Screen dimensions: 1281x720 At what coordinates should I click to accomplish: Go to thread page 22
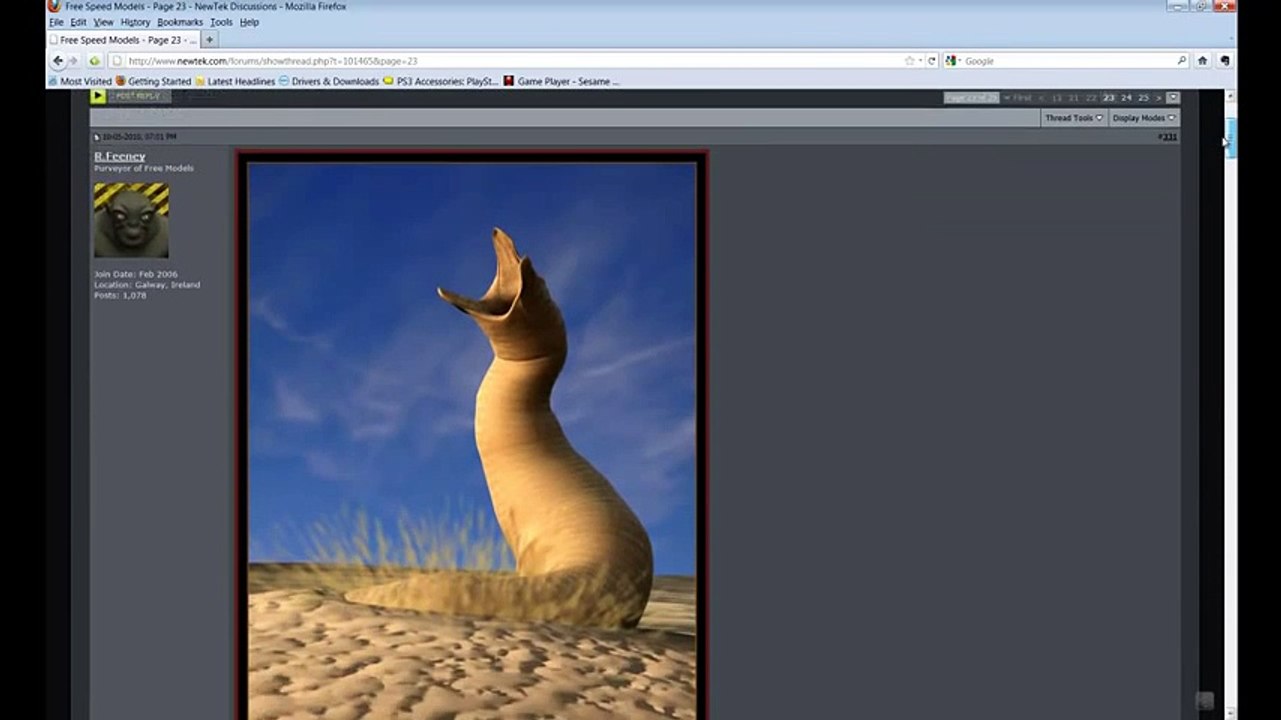(1091, 98)
